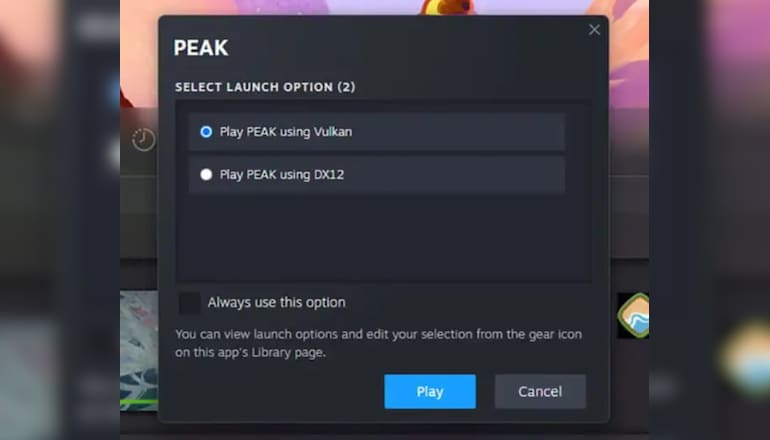This screenshot has width=770, height=440.
Task: Click the Select Launch Option heading
Action: click(265, 87)
